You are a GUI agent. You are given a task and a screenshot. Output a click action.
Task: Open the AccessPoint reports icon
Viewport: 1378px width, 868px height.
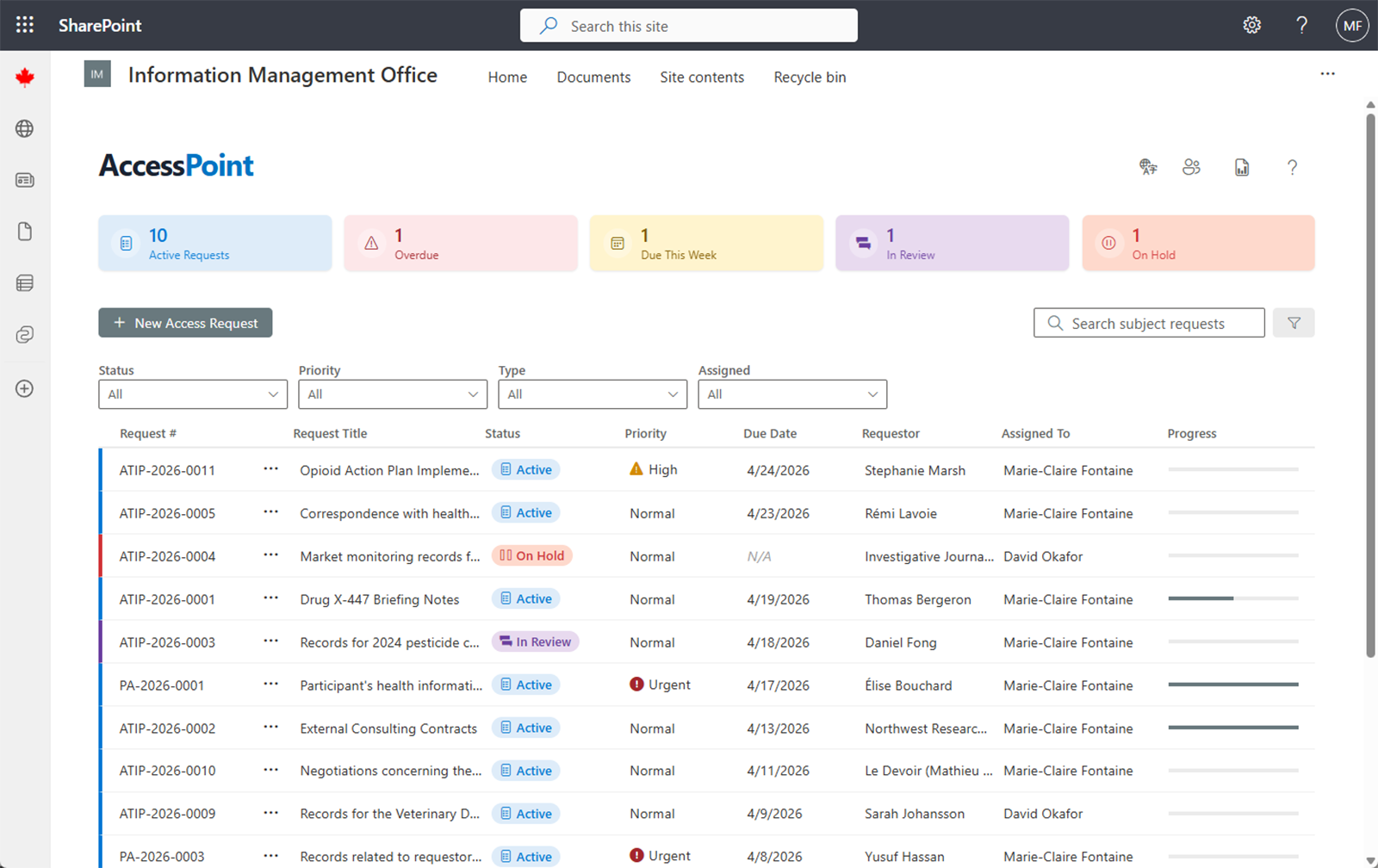point(1241,167)
